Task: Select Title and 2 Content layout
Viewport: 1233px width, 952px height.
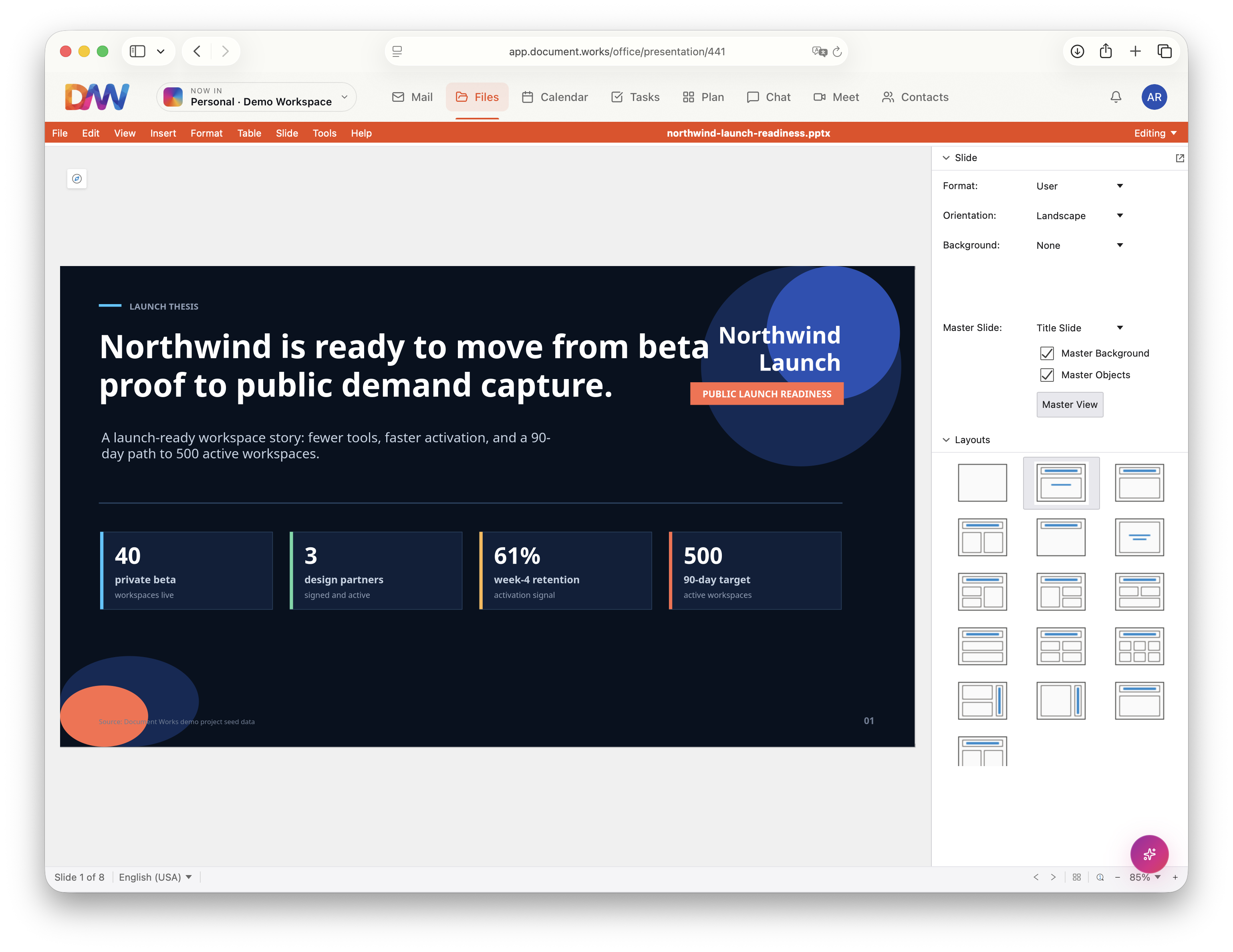Action: coord(982,537)
